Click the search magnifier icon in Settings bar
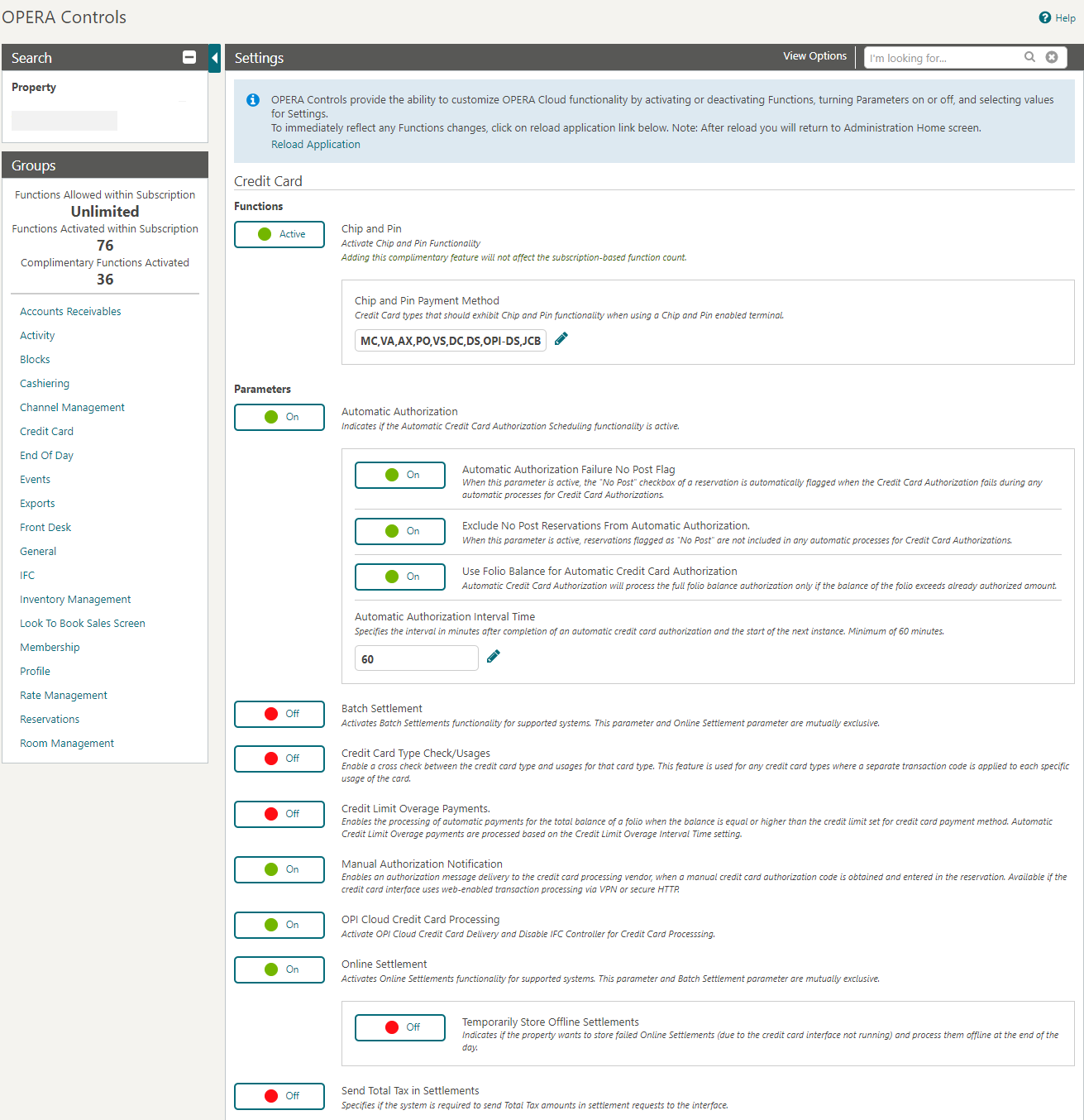 tap(1029, 57)
